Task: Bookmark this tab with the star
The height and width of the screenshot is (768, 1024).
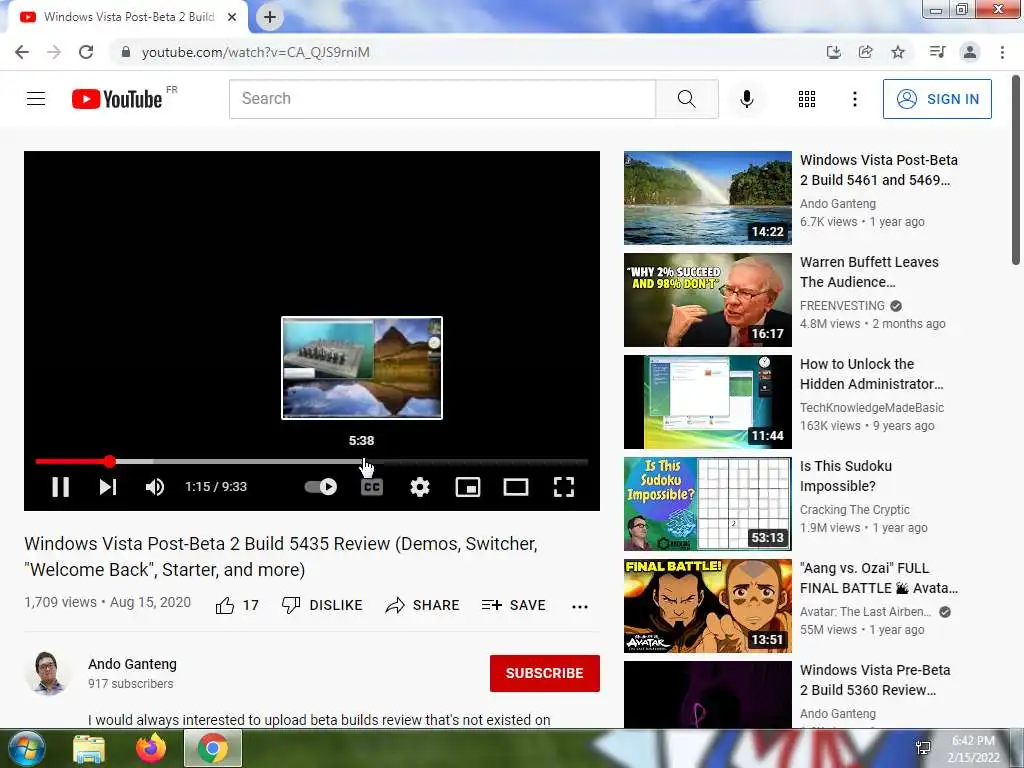Action: point(898,52)
